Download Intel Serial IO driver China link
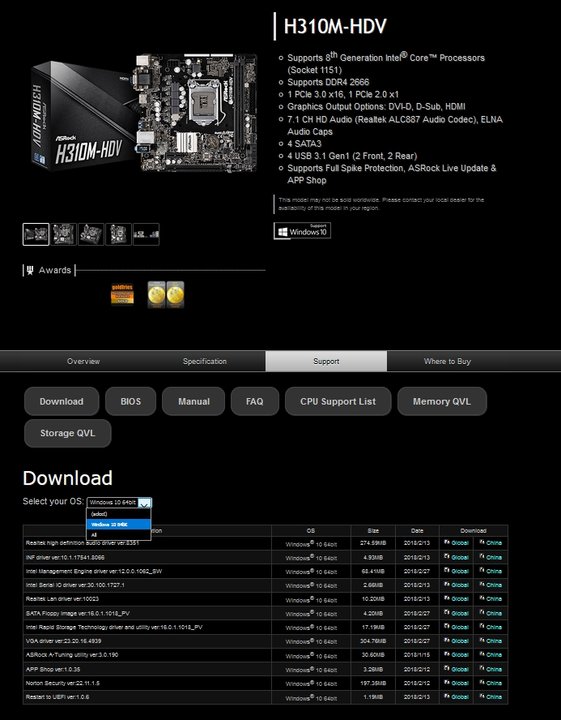Viewport: 561px width, 720px height. (491, 585)
